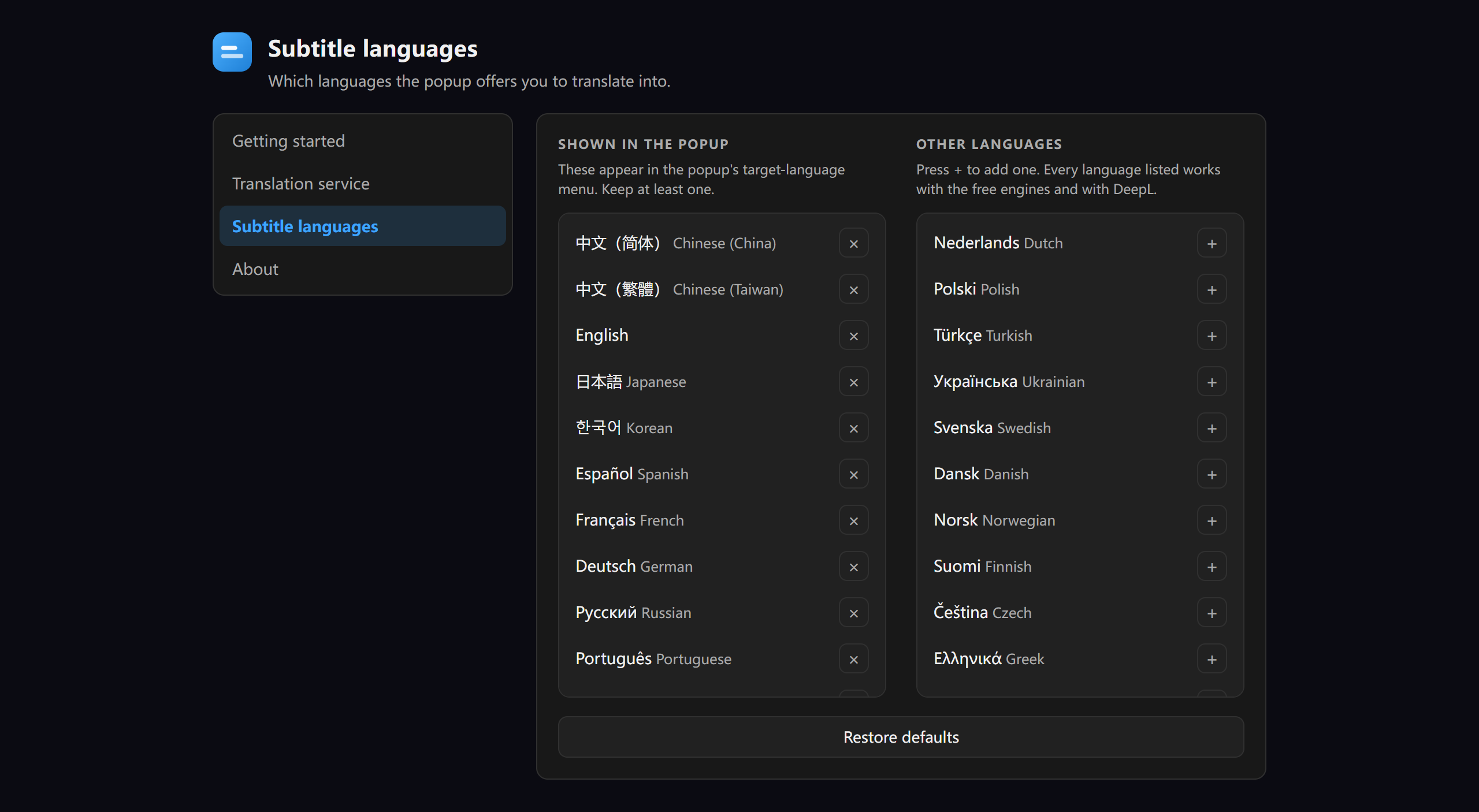Image resolution: width=1479 pixels, height=812 pixels.
Task: Click the Svenska Swedish row label
Action: 992,428
